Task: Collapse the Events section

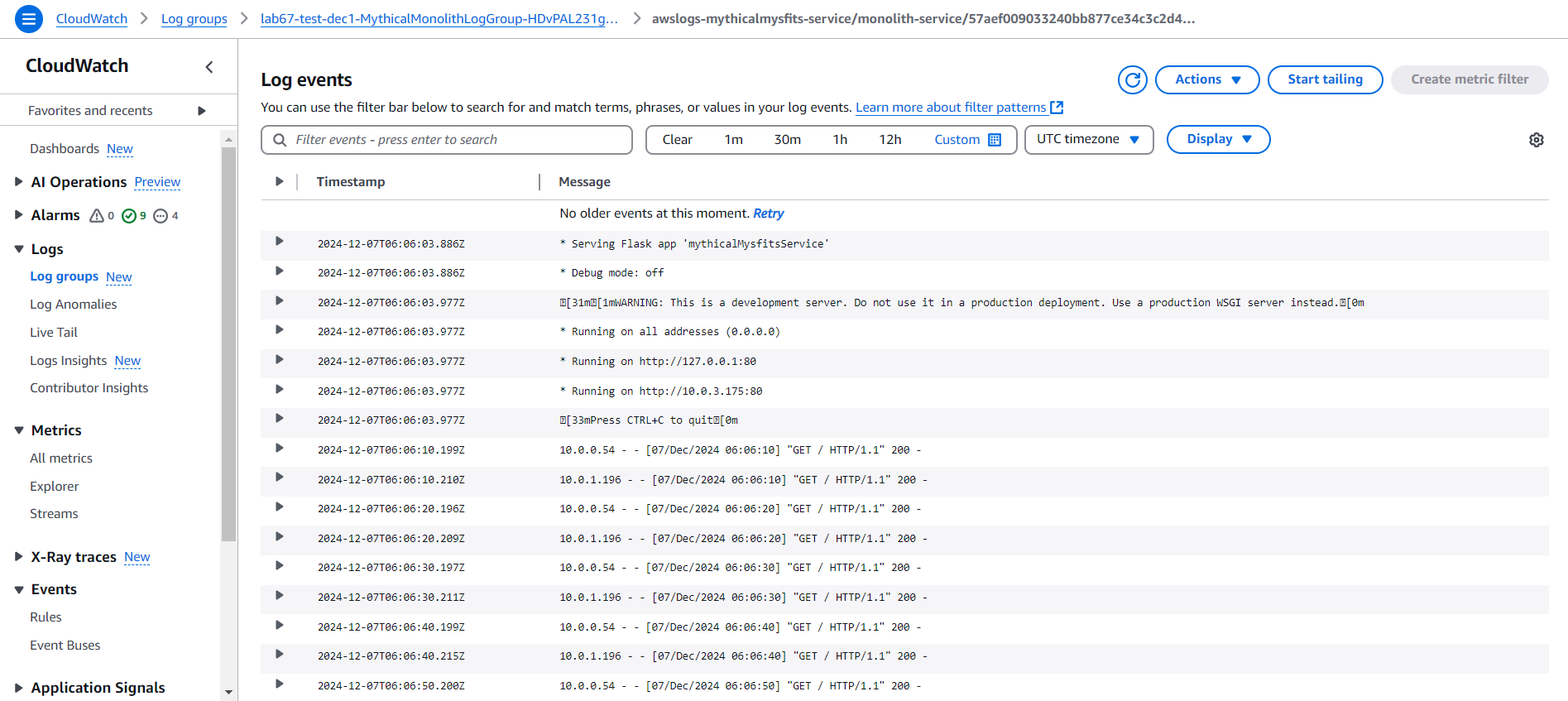Action: (x=18, y=589)
